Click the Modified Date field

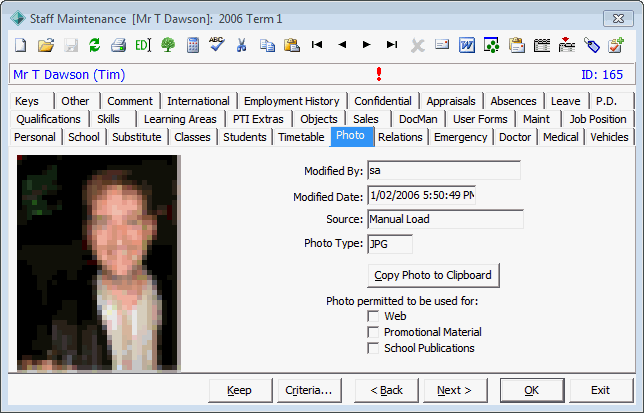[x=421, y=195]
